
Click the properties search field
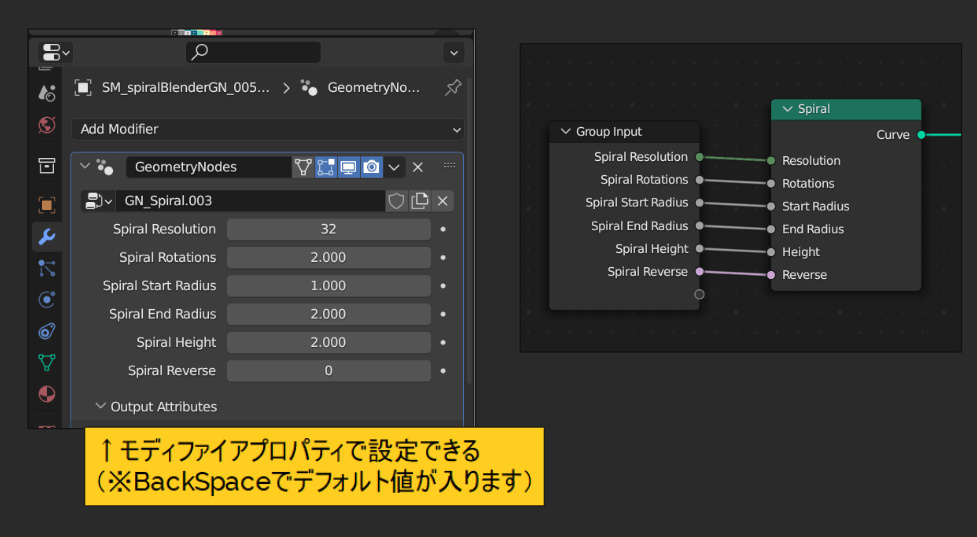(x=253, y=52)
